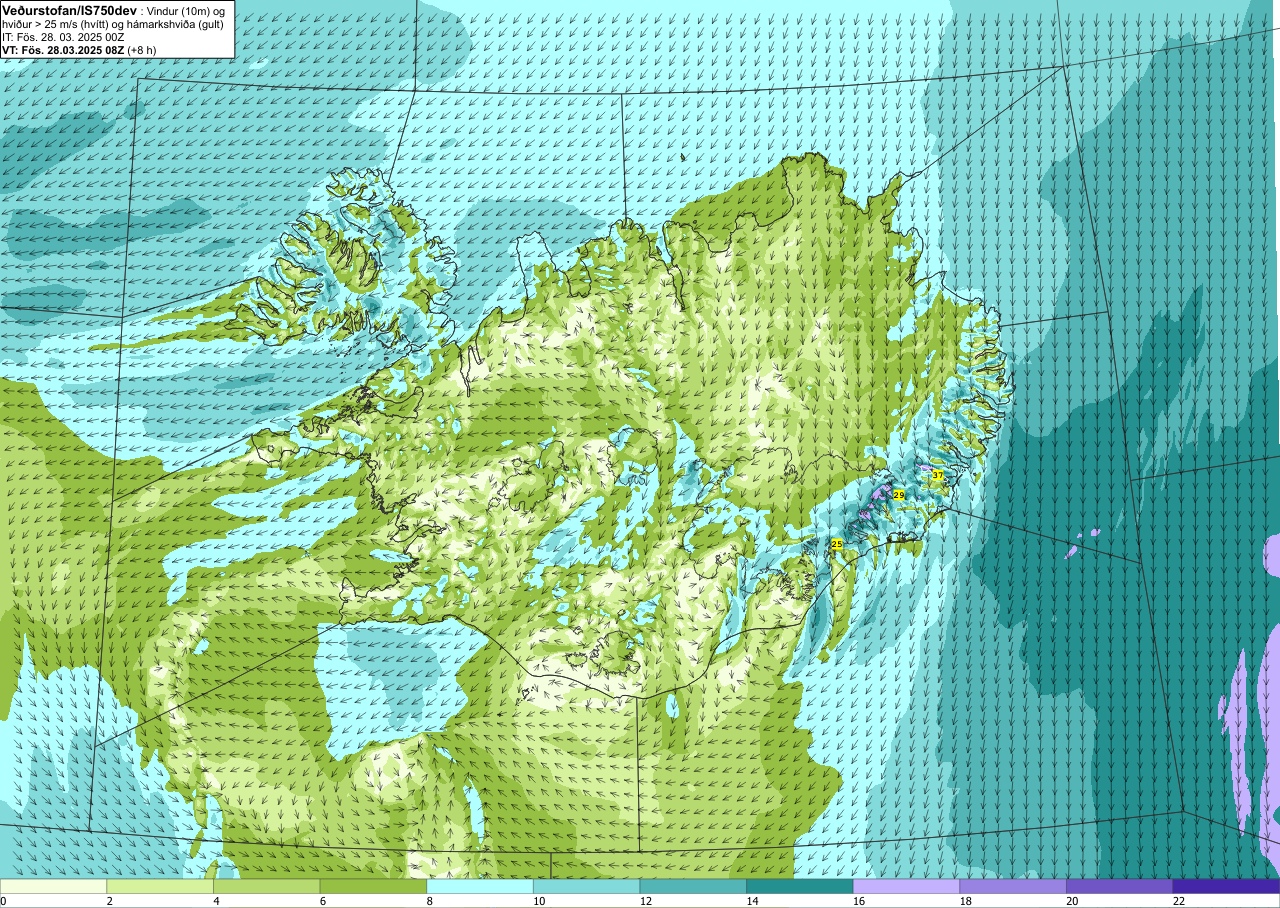This screenshot has height=908, width=1280.
Task: Click the legend scale label 2
Action: tap(109, 901)
